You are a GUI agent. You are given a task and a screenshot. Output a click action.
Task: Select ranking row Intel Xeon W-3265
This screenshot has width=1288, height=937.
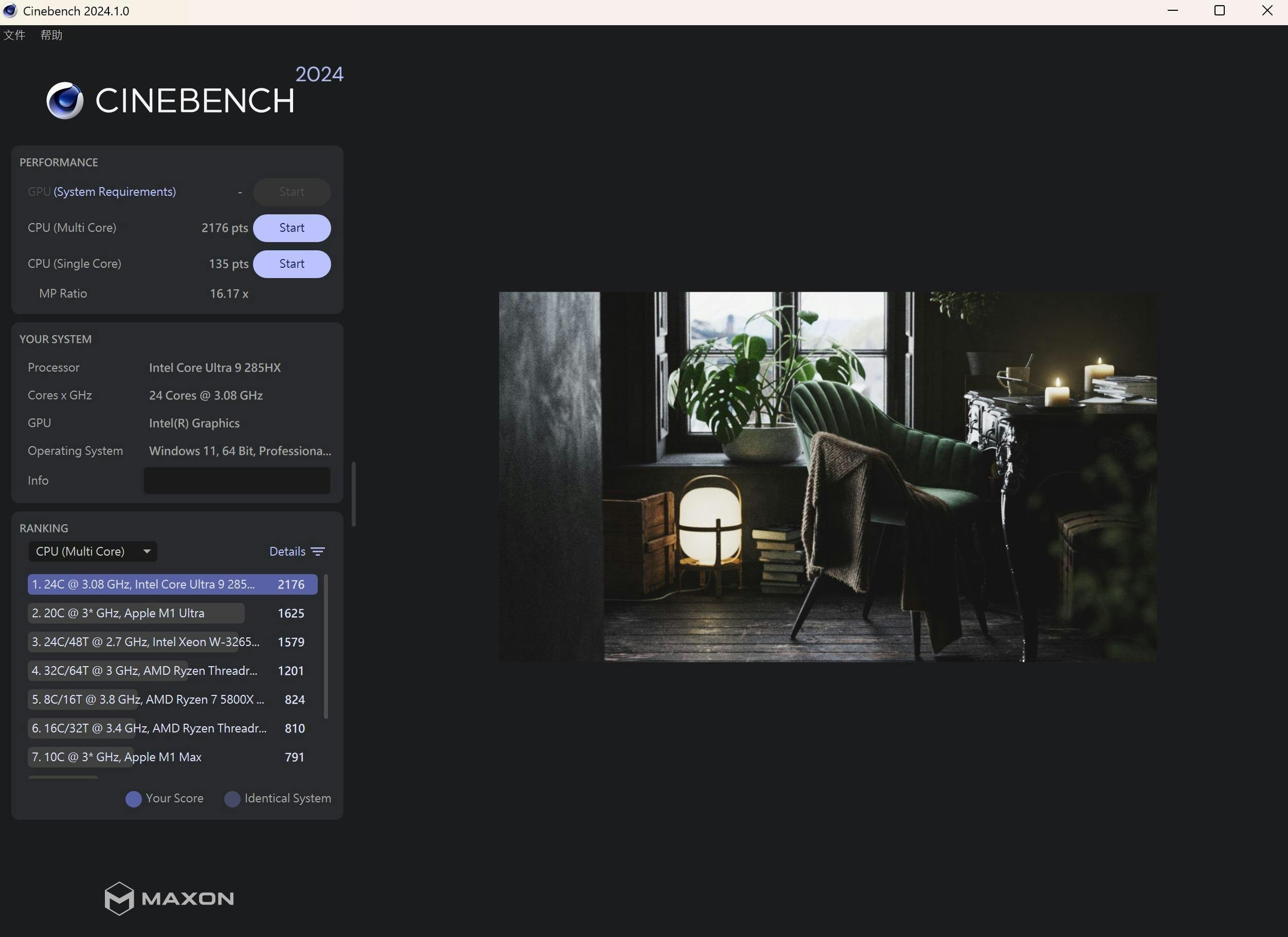173,642
